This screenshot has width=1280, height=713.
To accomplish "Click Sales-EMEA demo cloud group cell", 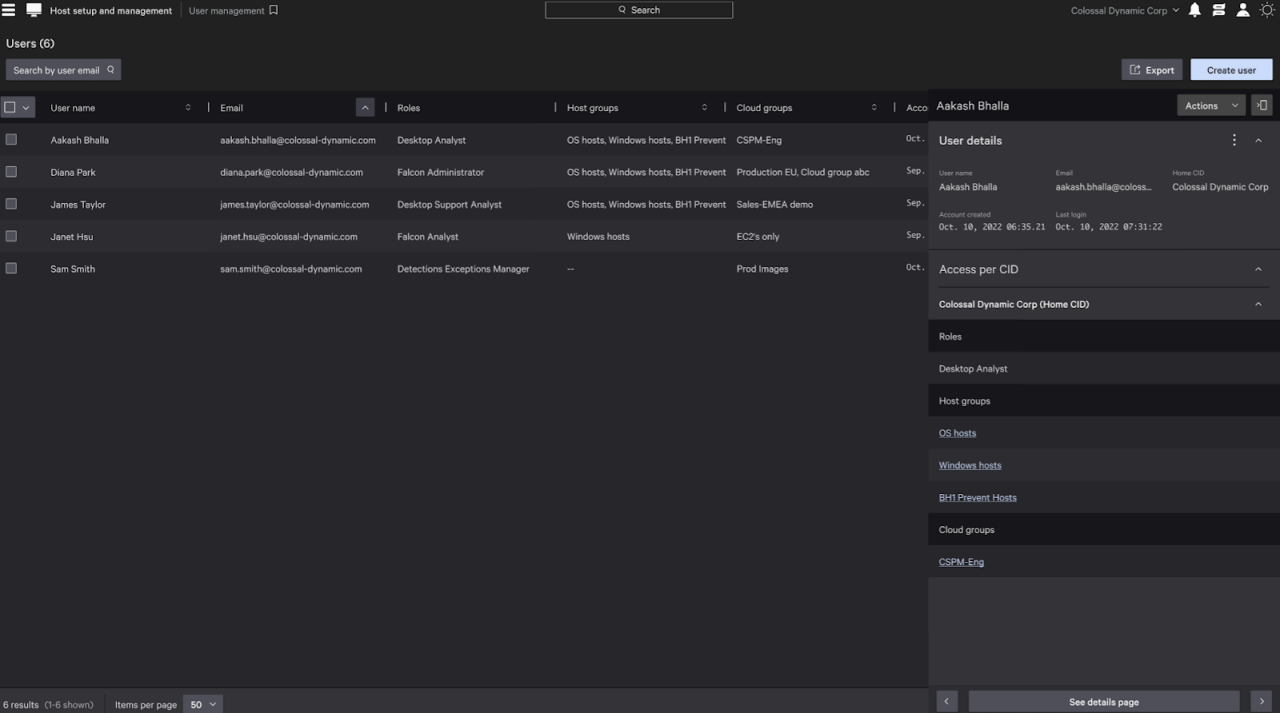I will tap(775, 204).
